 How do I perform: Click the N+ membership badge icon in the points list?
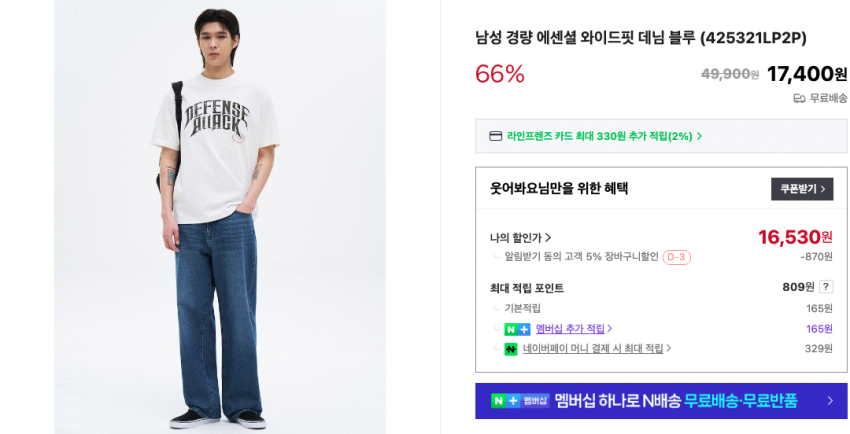pyautogui.click(x=517, y=329)
